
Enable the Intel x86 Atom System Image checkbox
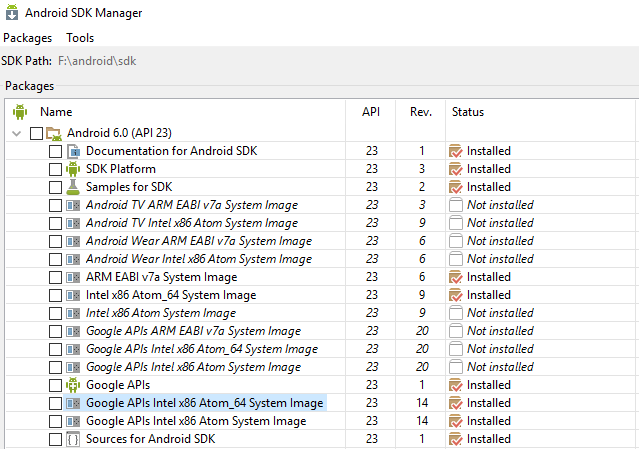click(55, 313)
